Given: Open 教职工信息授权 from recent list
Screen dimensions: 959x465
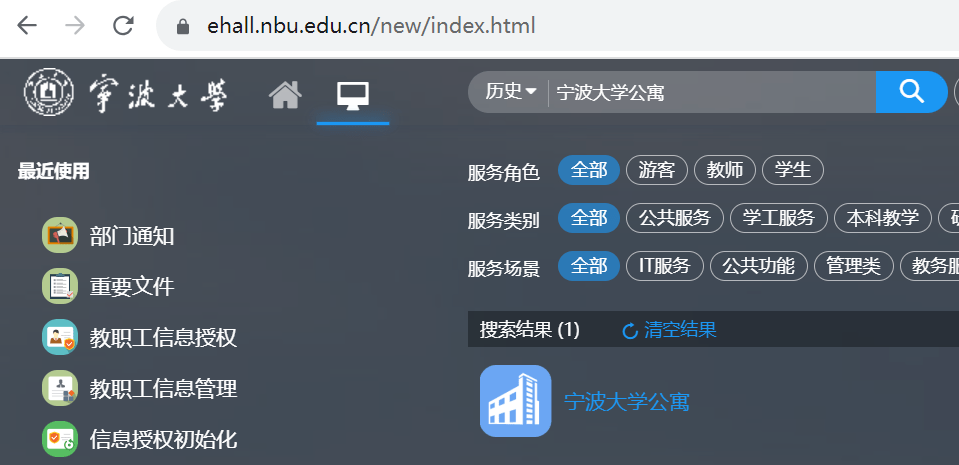Looking at the screenshot, I should pos(163,338).
